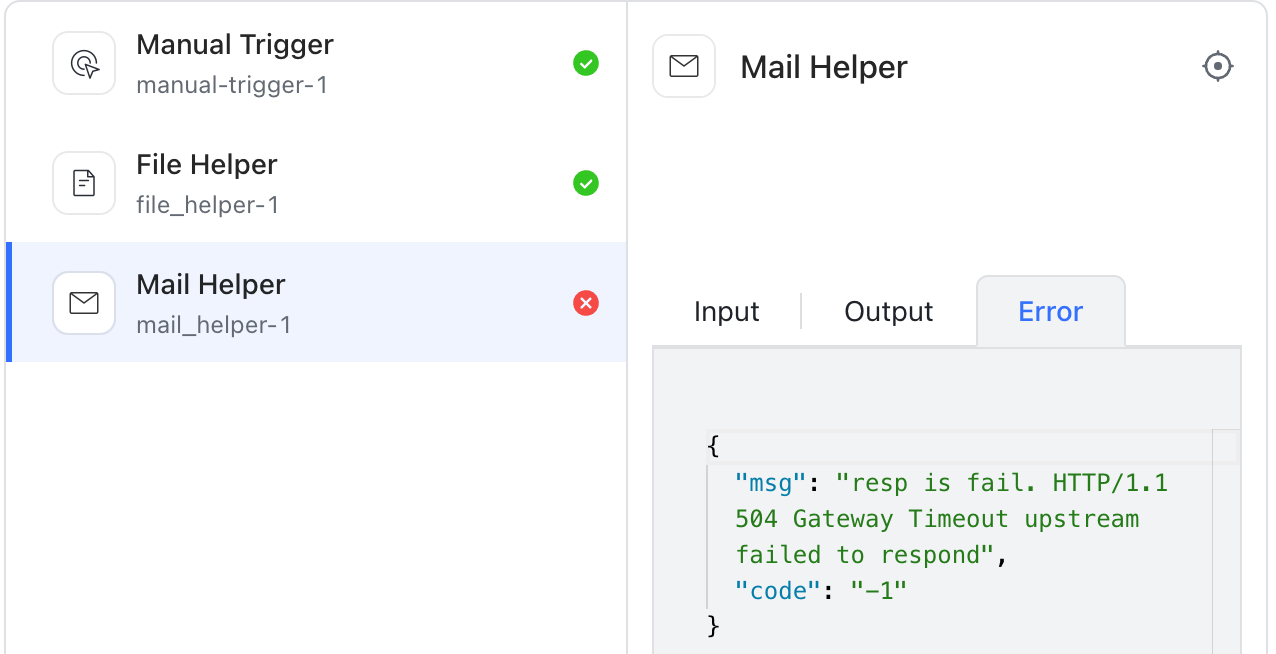Click the Manual Trigger cursor icon
Screen dimensions: 1276x654
84,62
